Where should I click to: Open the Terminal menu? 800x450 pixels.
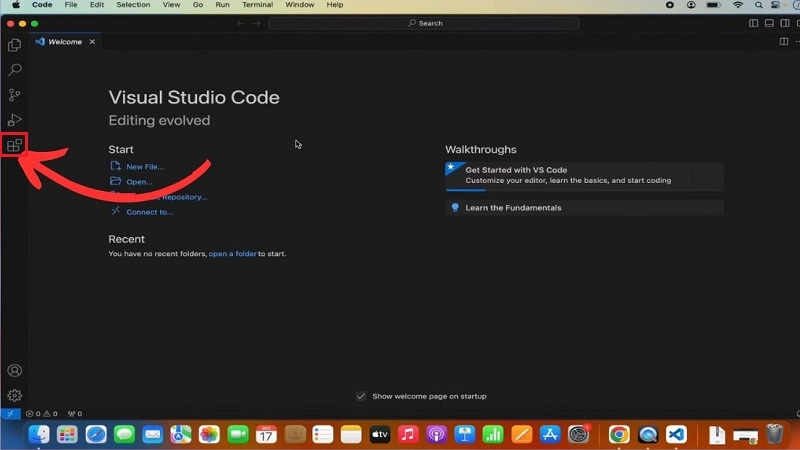258,5
